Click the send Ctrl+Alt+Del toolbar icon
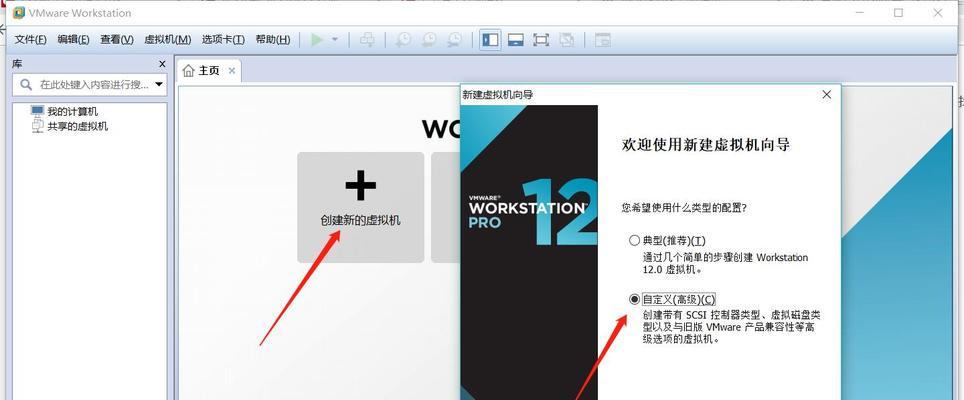Screen dimensions: 964x400 click(367, 40)
